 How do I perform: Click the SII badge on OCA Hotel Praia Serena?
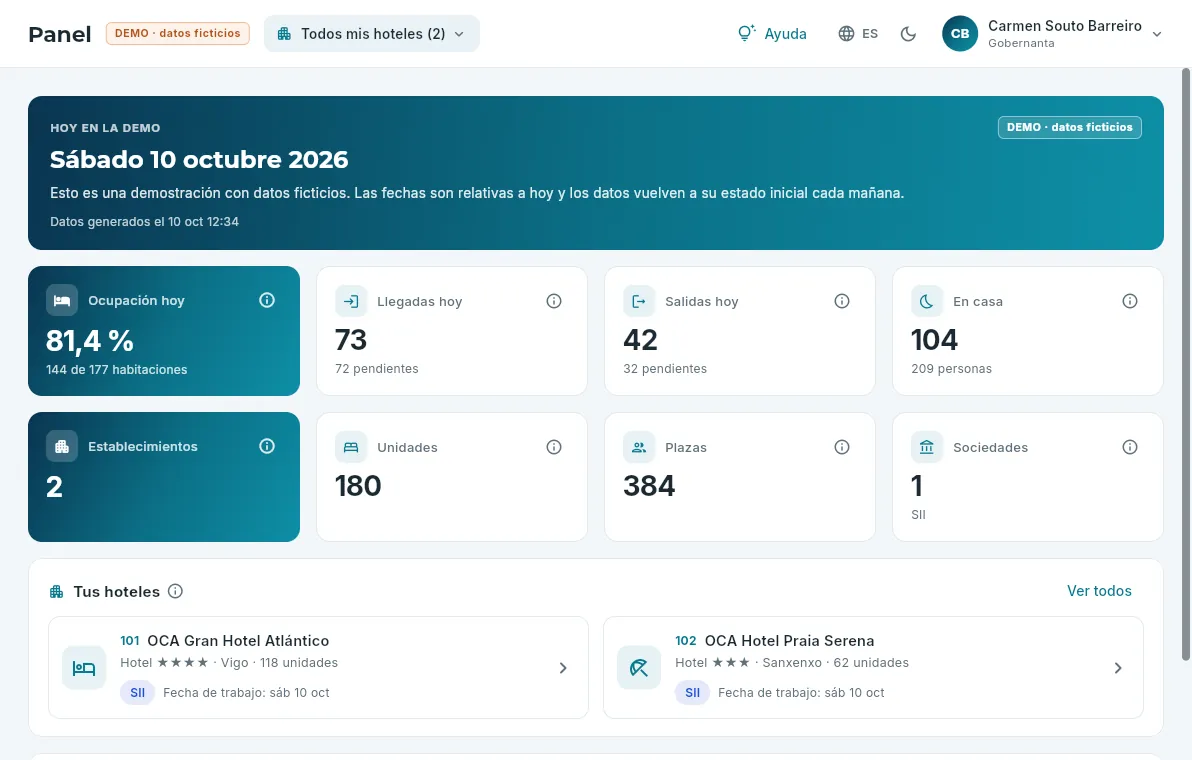[693, 692]
